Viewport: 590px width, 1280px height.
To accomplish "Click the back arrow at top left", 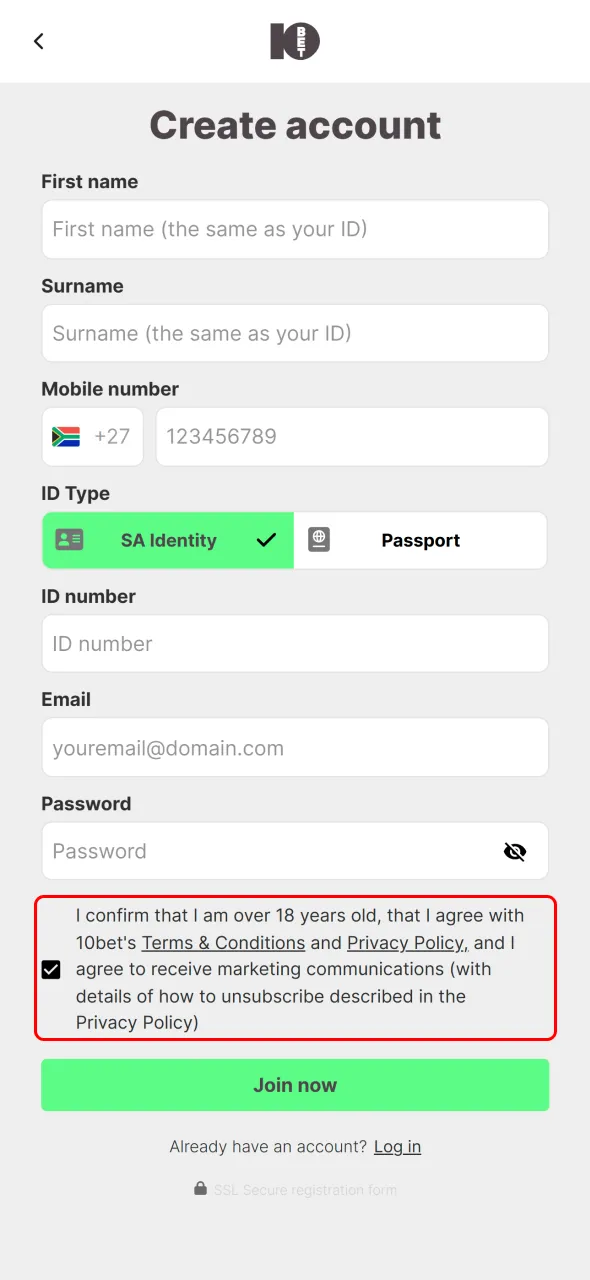I will click(x=38, y=41).
